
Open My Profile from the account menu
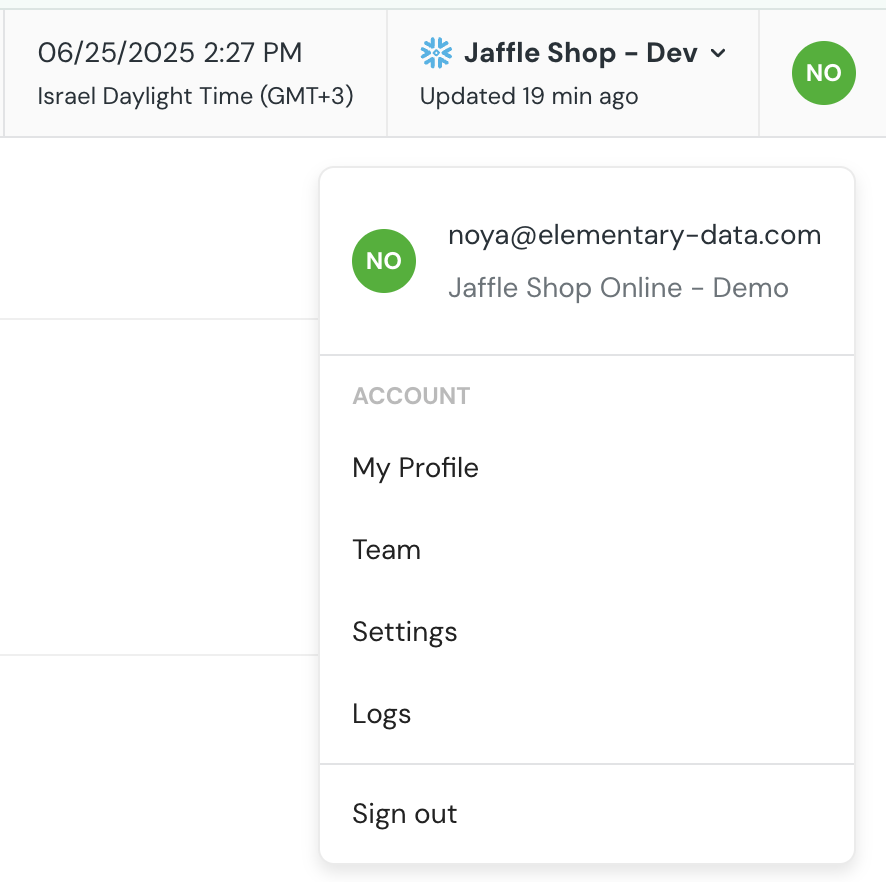point(415,468)
